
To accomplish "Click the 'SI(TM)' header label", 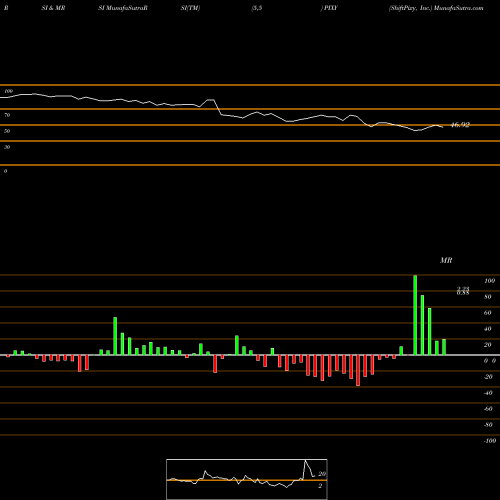I will (x=190, y=8).
